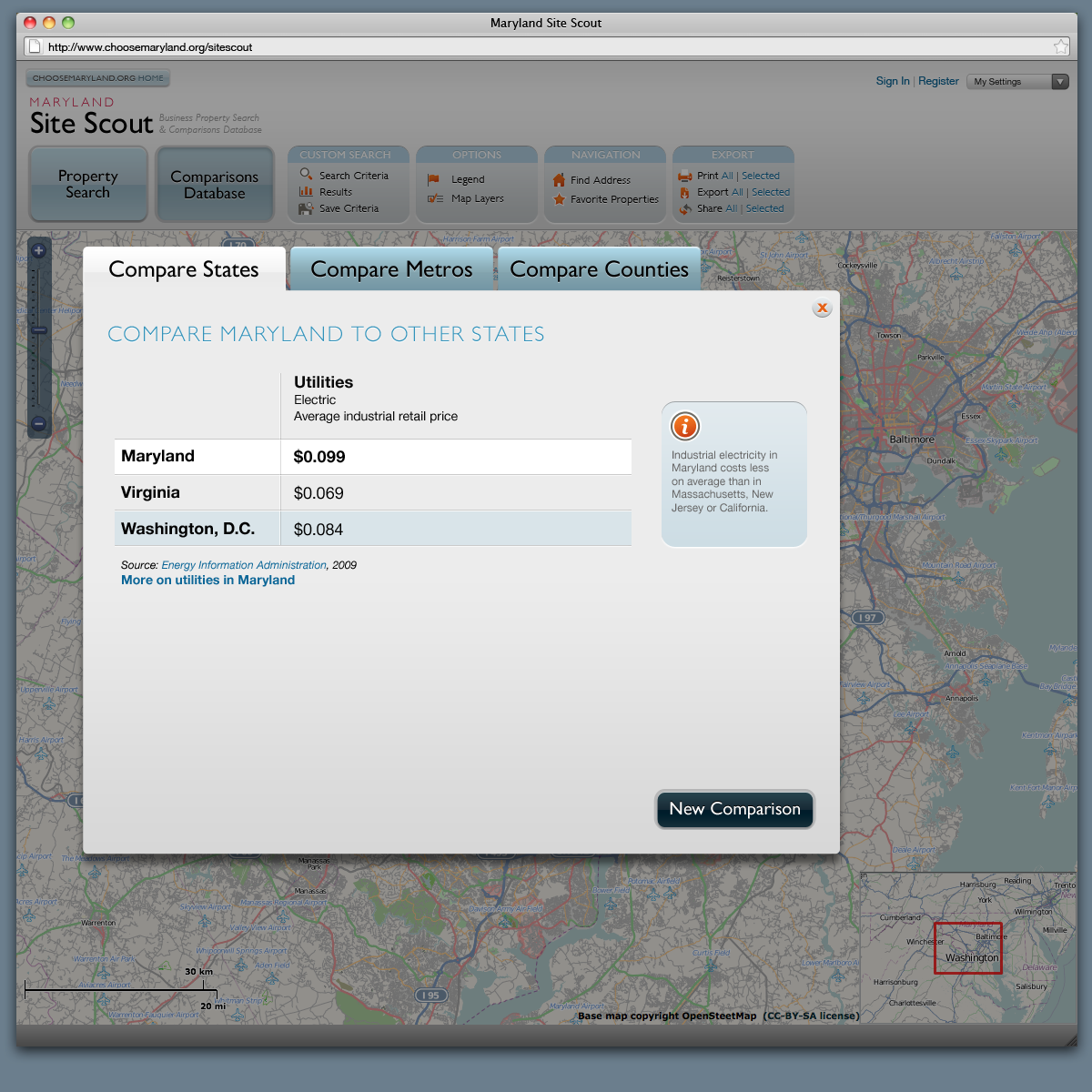The image size is (1092, 1092).
Task: Click the page icon in address bar
Action: click(x=34, y=46)
